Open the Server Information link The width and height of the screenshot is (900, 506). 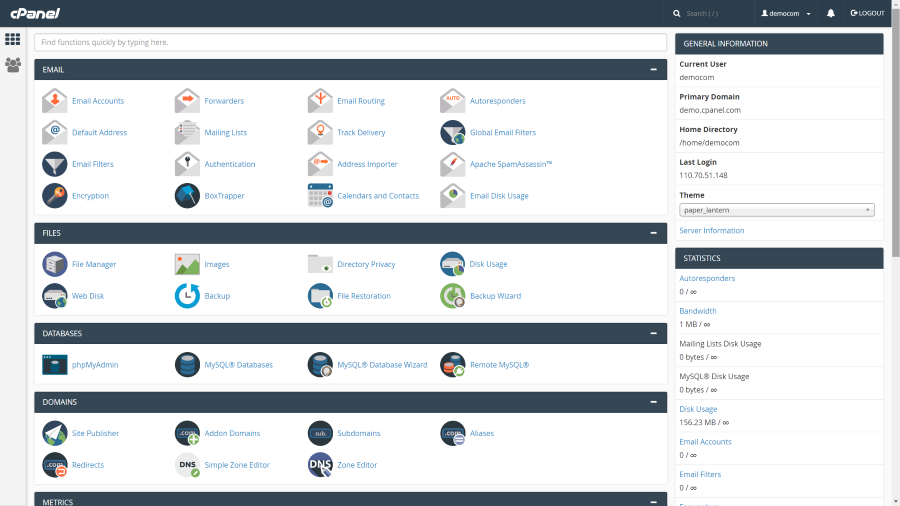click(712, 231)
